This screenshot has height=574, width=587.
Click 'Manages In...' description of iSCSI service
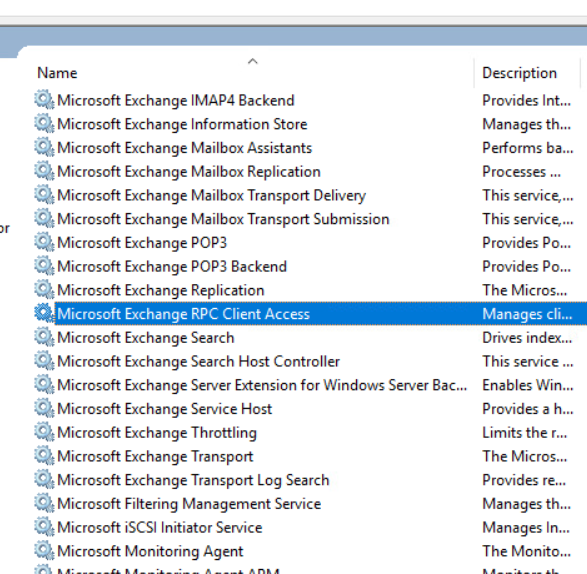pyautogui.click(x=526, y=527)
